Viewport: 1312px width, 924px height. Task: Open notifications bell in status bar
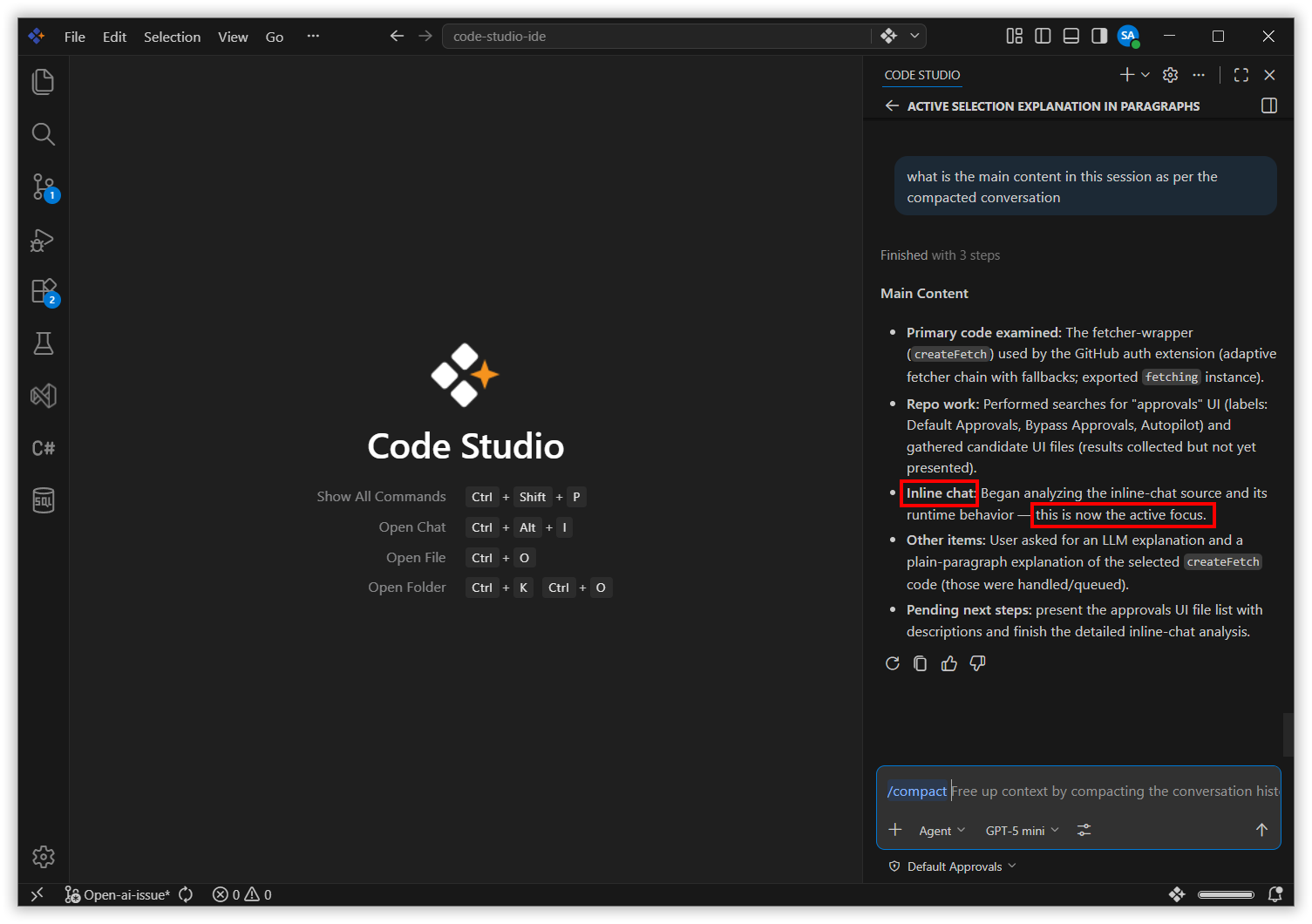(1275, 894)
